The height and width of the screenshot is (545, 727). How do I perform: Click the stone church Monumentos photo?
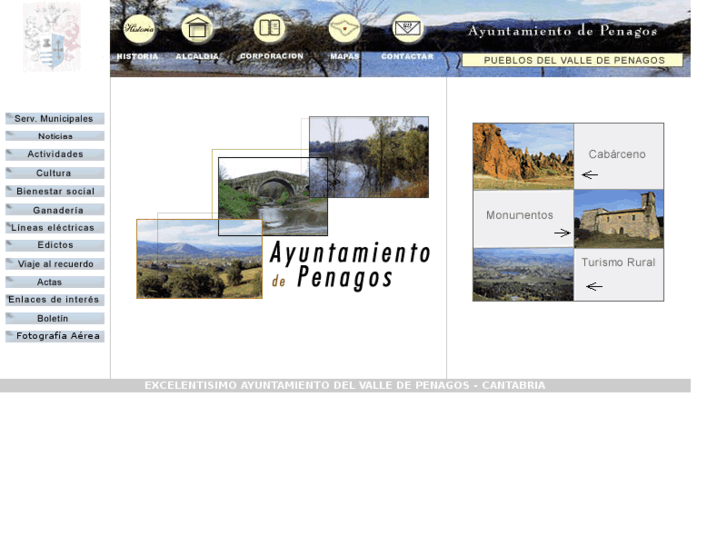tap(619, 218)
